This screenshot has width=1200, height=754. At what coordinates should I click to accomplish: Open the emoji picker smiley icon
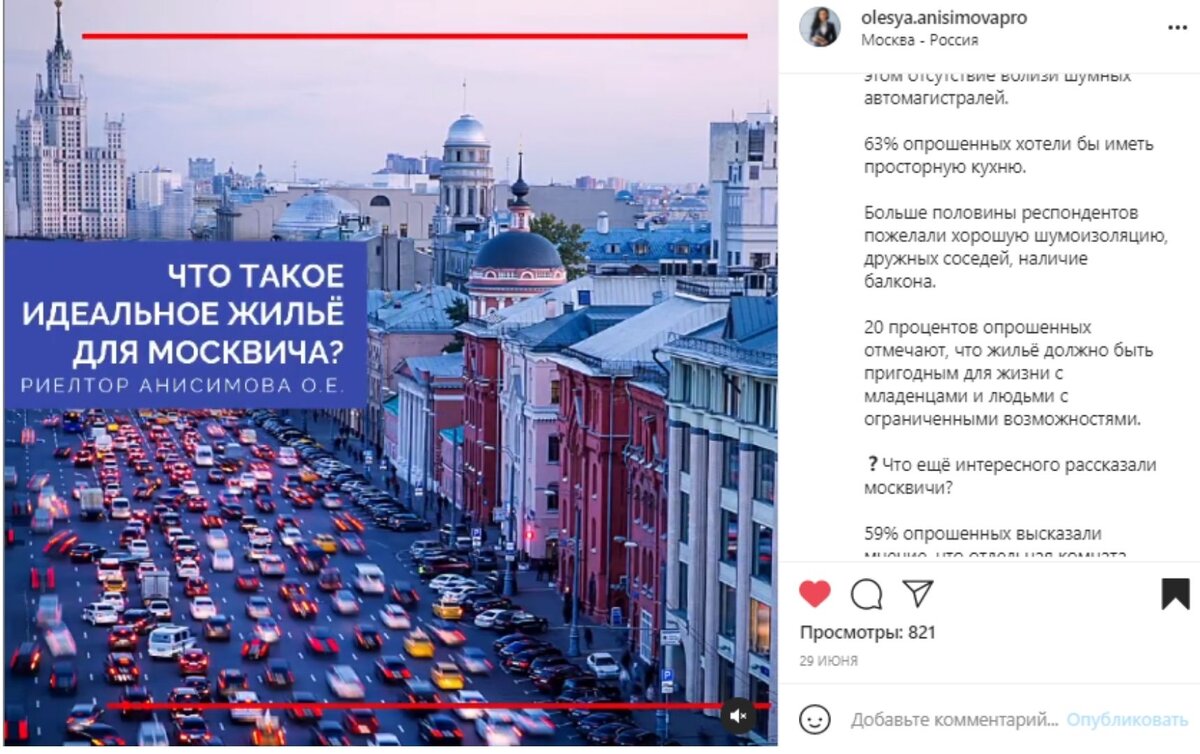[x=815, y=719]
